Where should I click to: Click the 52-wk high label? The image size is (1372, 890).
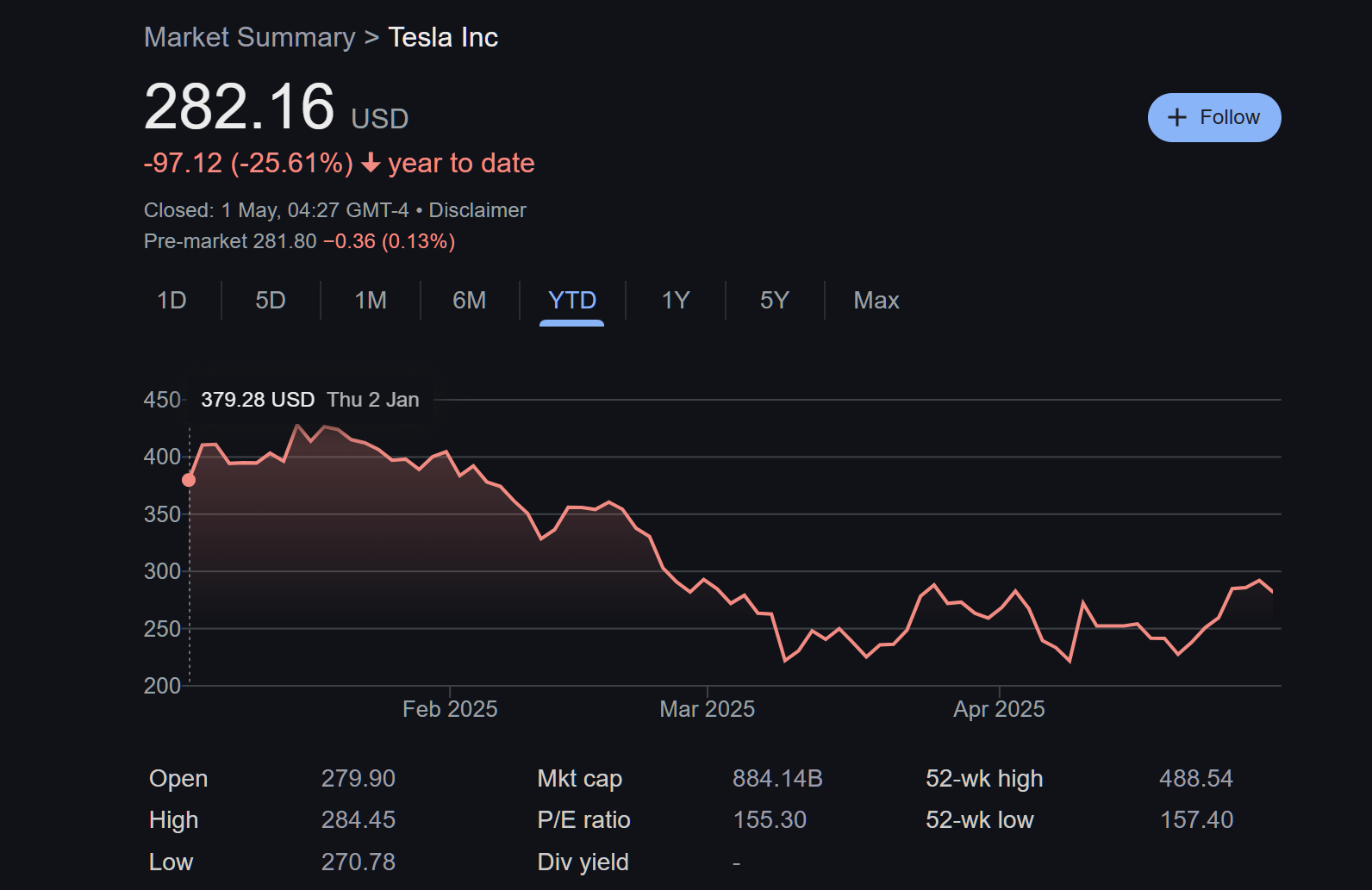coord(983,779)
